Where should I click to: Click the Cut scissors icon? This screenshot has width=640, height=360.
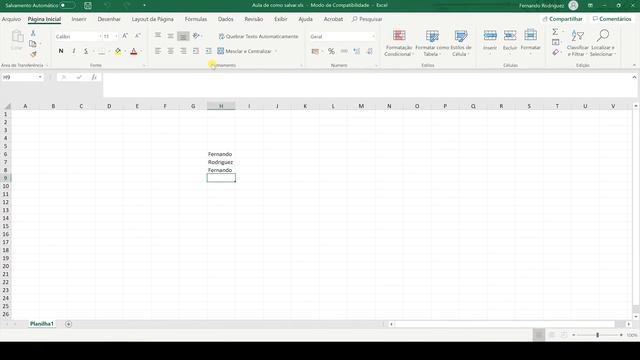coord(33,33)
